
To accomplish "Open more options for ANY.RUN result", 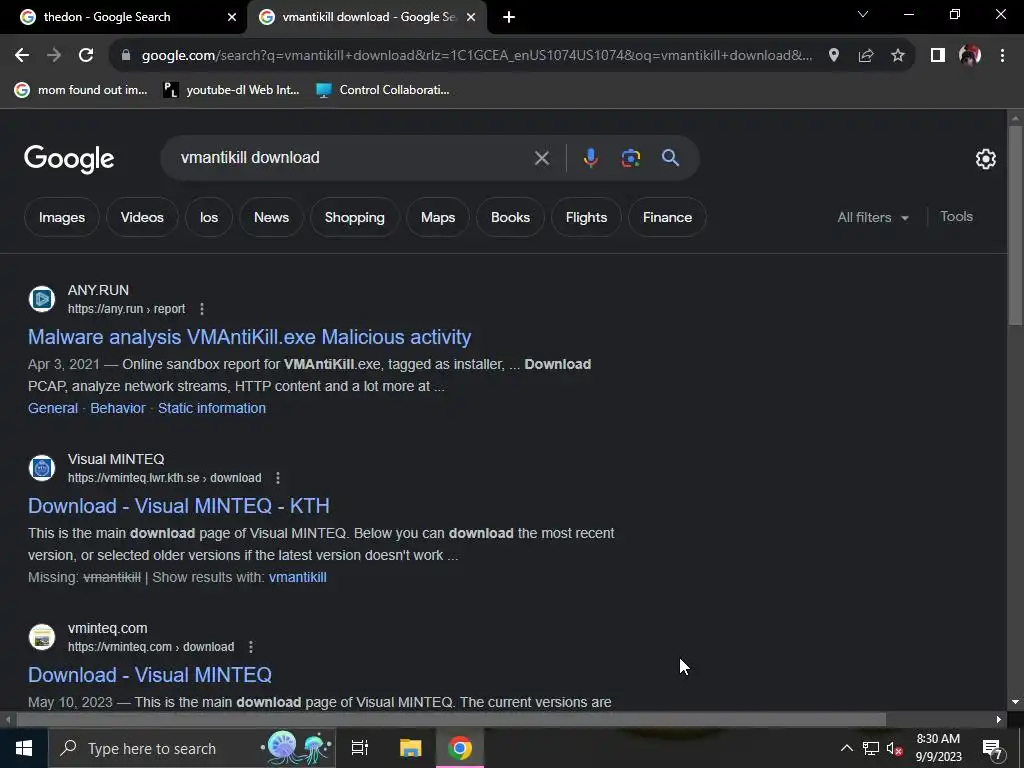I will [x=202, y=309].
